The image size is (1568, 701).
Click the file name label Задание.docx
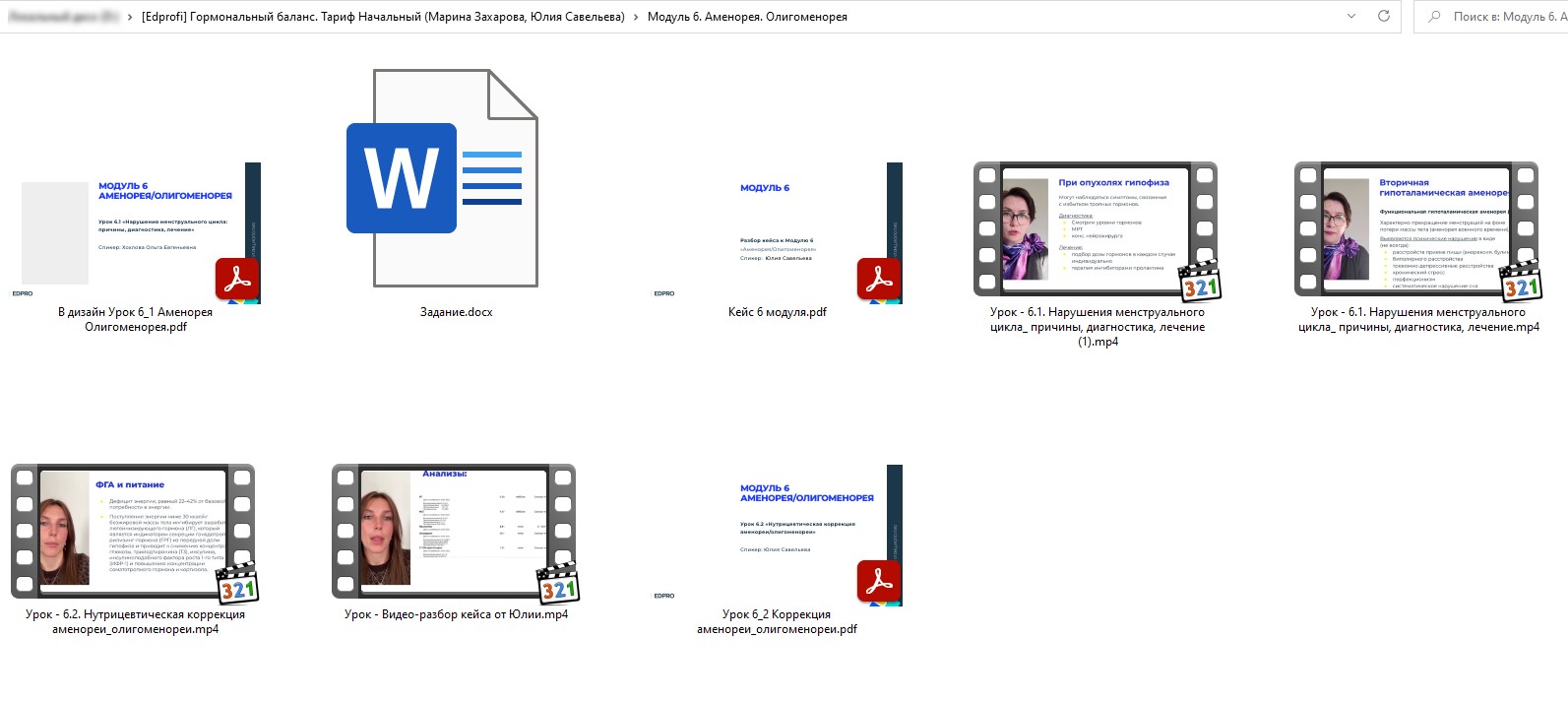(456, 312)
